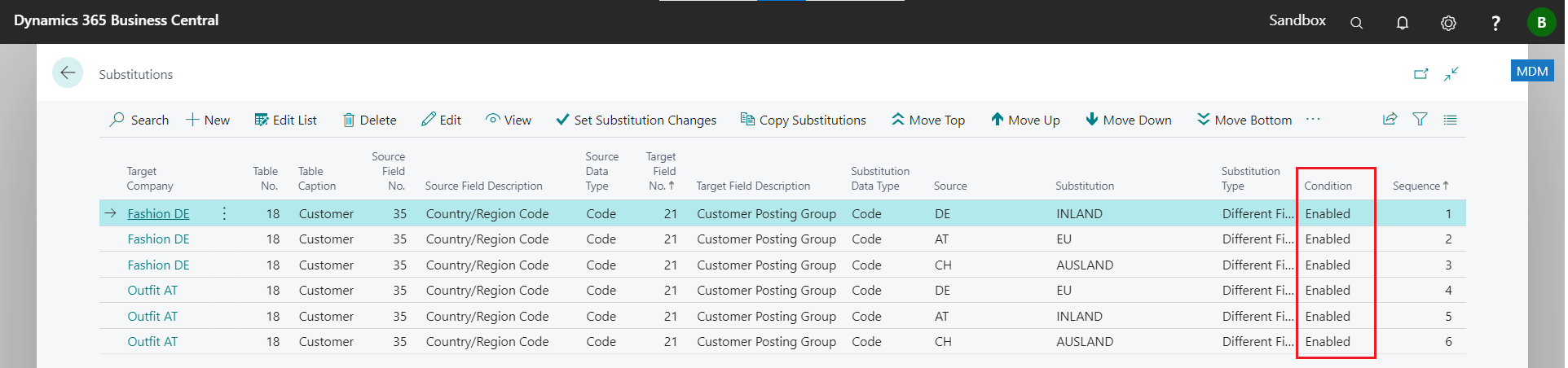Click the Enabled condition in sequence 4 row

1328,290
